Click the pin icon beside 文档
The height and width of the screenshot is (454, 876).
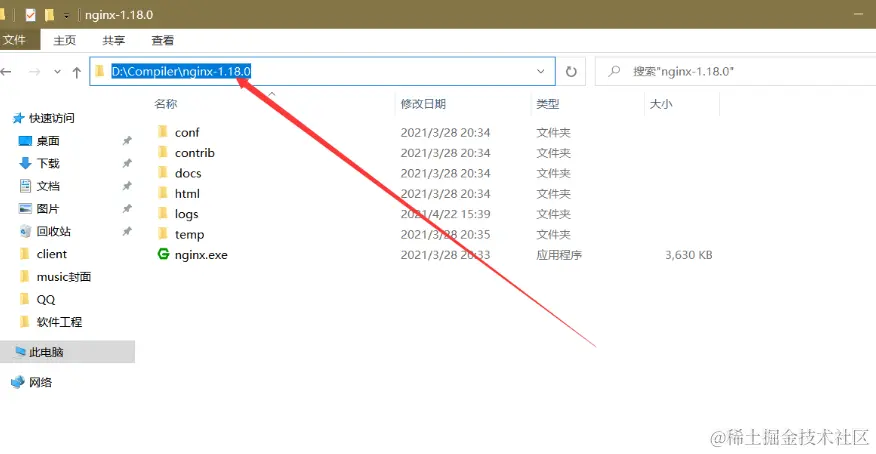click(x=127, y=186)
